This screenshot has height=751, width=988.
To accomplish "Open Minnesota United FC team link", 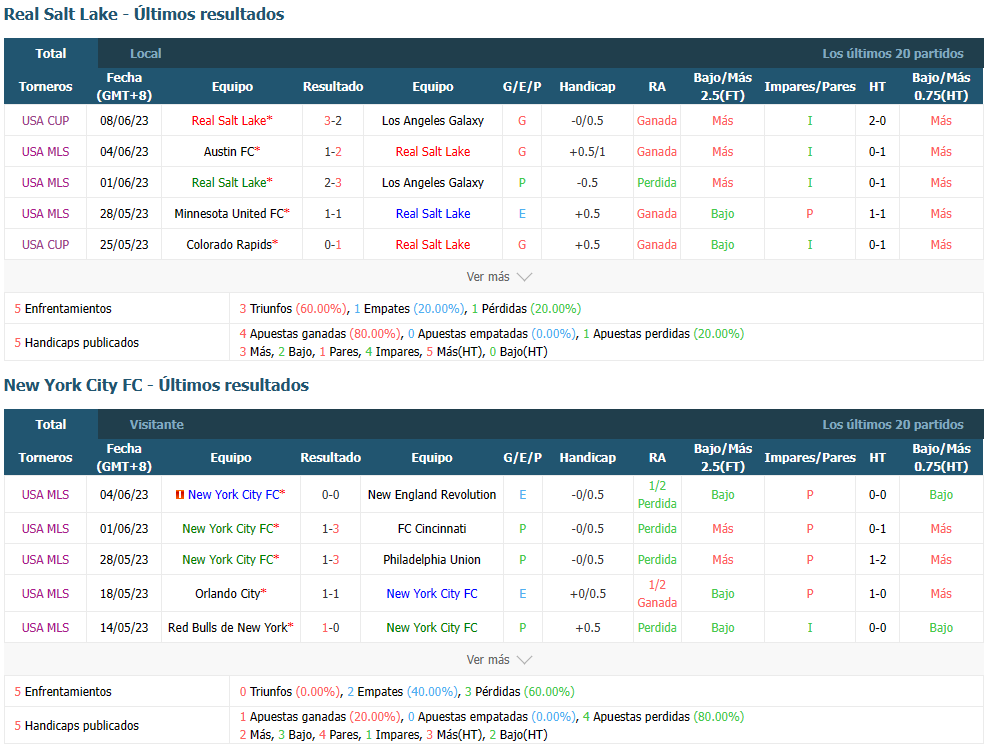I will [x=229, y=214].
